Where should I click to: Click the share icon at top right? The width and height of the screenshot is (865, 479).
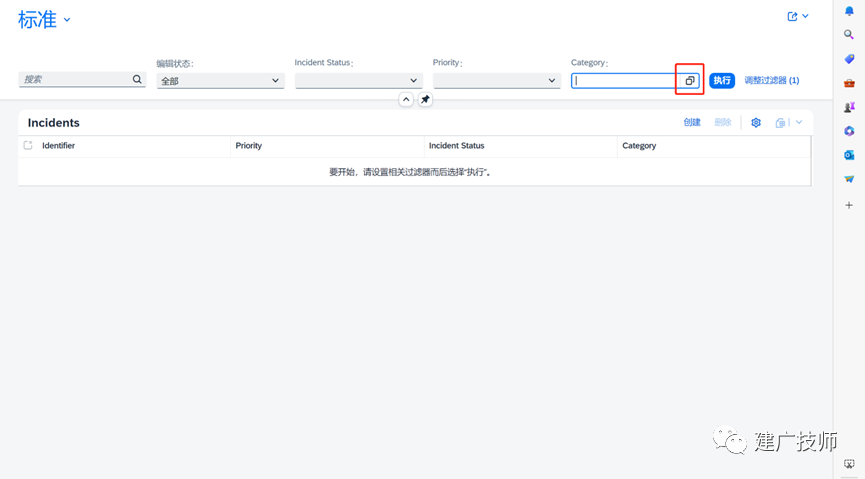[x=792, y=17]
